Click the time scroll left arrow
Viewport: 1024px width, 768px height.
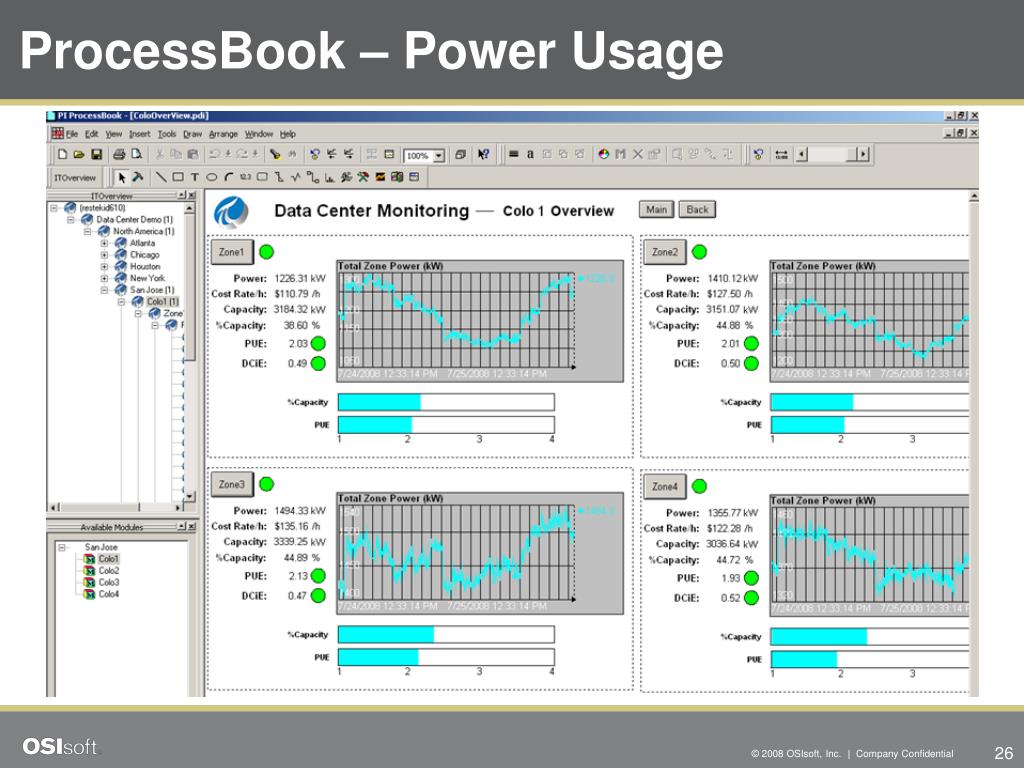(x=803, y=155)
